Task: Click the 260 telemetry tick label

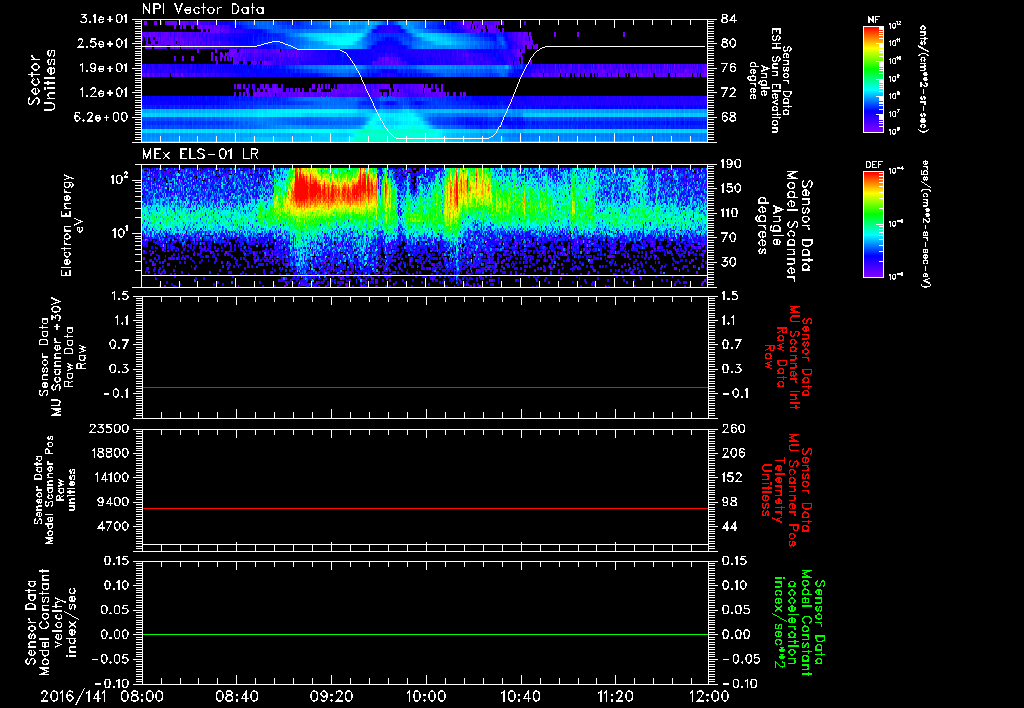Action: (x=731, y=428)
